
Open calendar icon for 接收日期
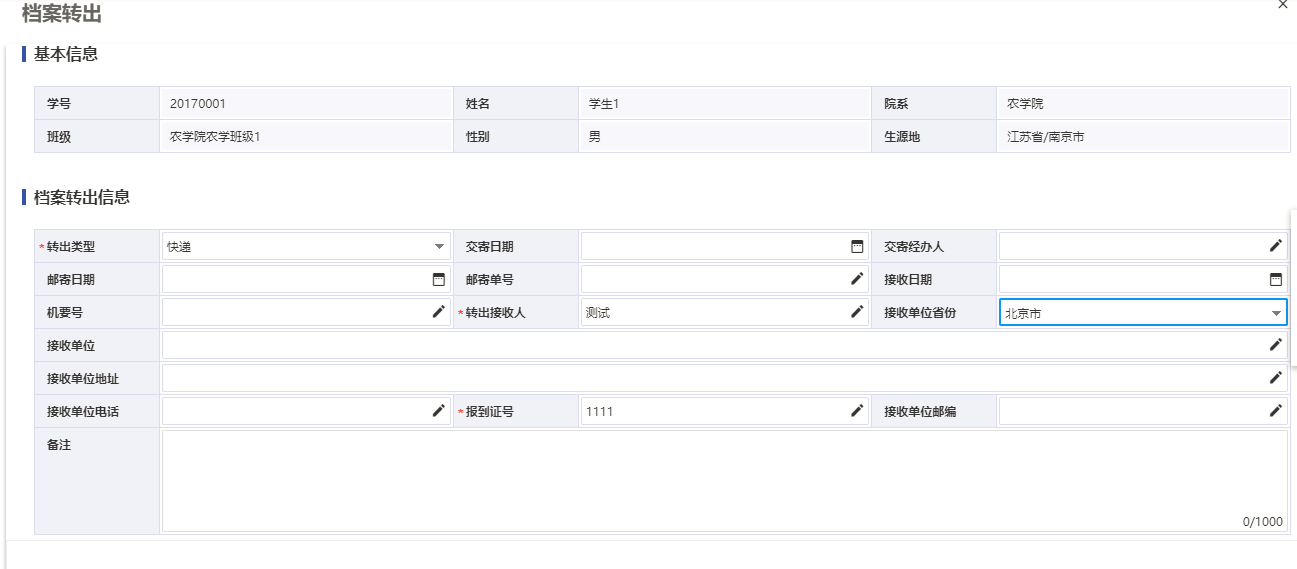(1276, 279)
